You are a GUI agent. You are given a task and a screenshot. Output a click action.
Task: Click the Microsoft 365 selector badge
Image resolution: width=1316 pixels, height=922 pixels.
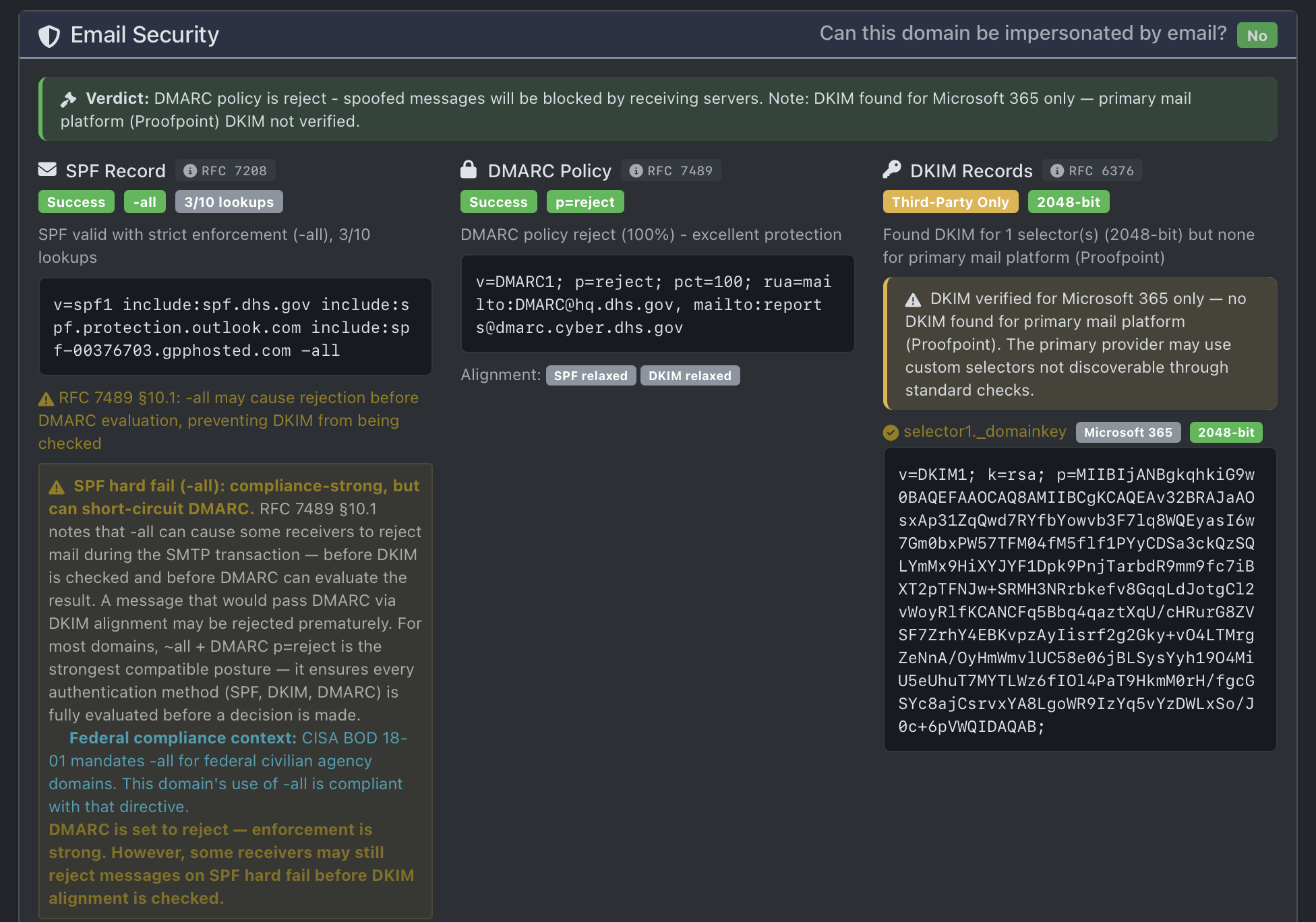(x=1128, y=433)
